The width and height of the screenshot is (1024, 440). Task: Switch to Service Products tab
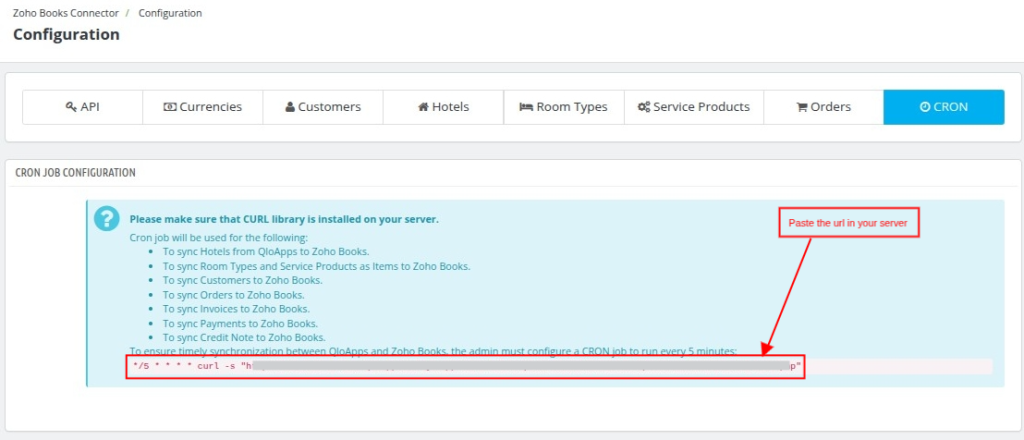(694, 107)
